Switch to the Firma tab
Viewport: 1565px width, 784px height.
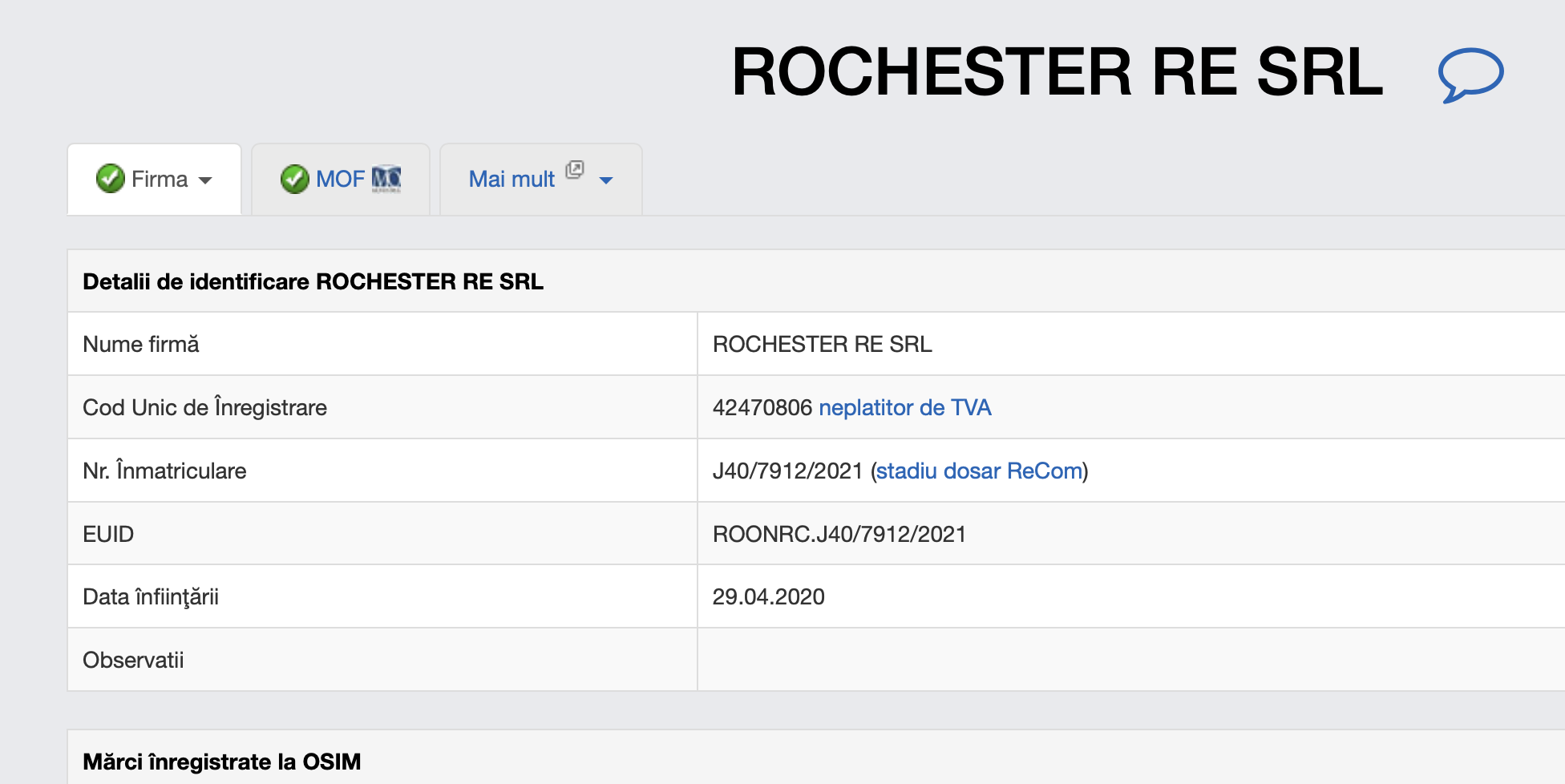pyautogui.click(x=159, y=179)
